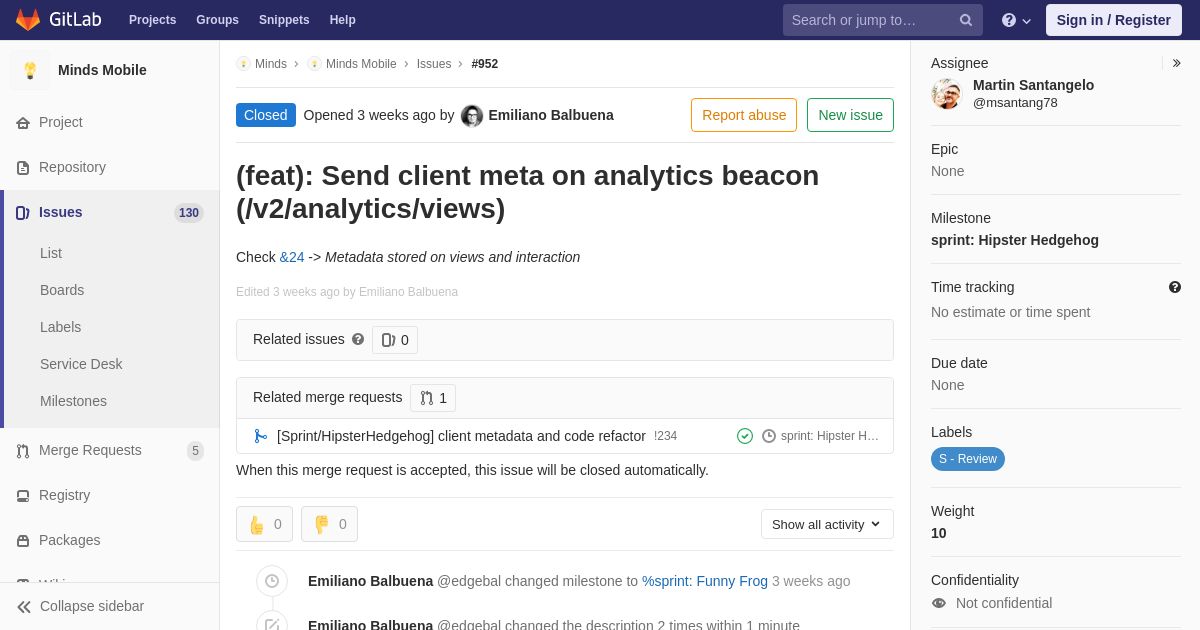Click the GitLab fox logo

[x=28, y=20]
